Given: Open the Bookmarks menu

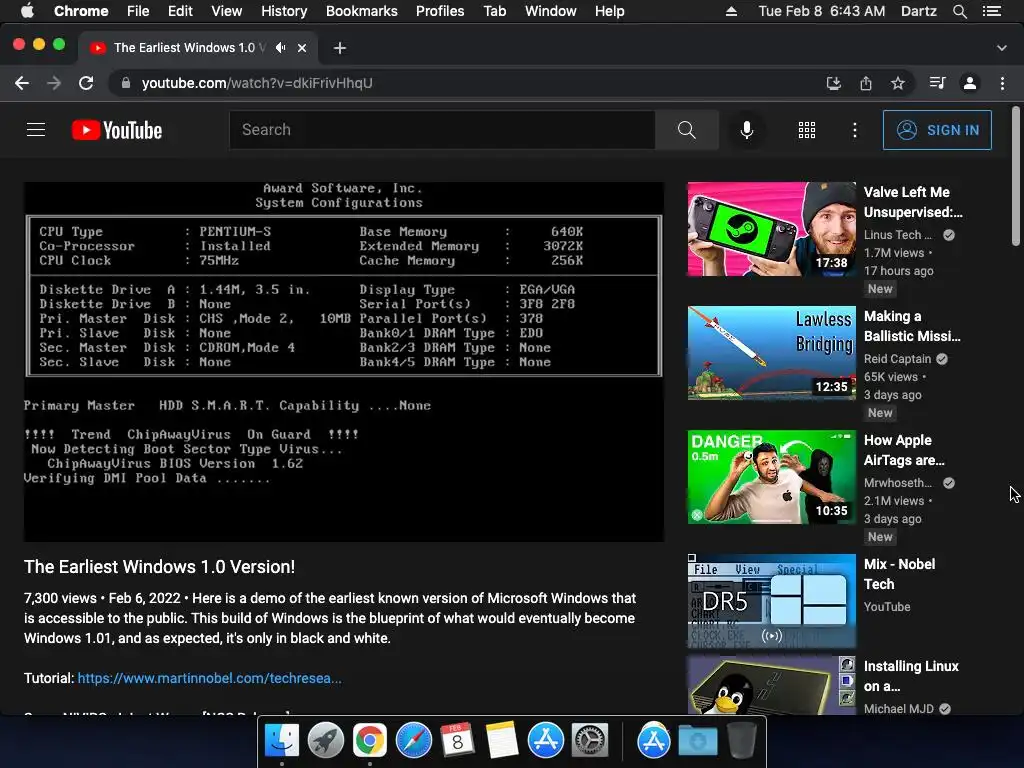Looking at the screenshot, I should point(362,11).
